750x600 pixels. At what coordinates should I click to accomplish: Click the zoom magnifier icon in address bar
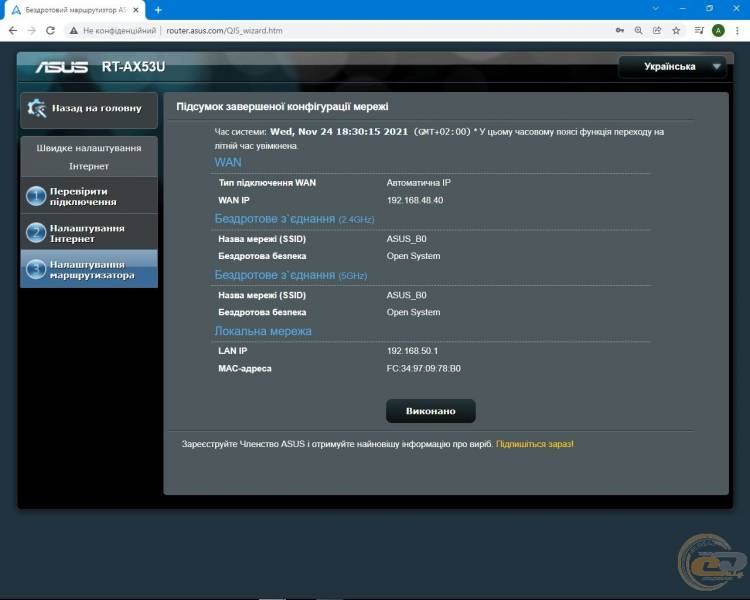click(x=638, y=31)
